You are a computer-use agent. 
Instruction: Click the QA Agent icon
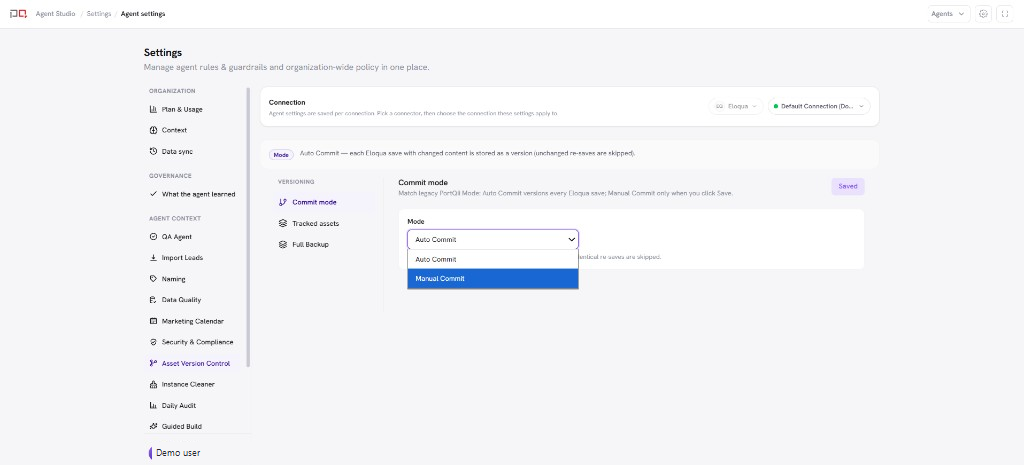point(153,236)
